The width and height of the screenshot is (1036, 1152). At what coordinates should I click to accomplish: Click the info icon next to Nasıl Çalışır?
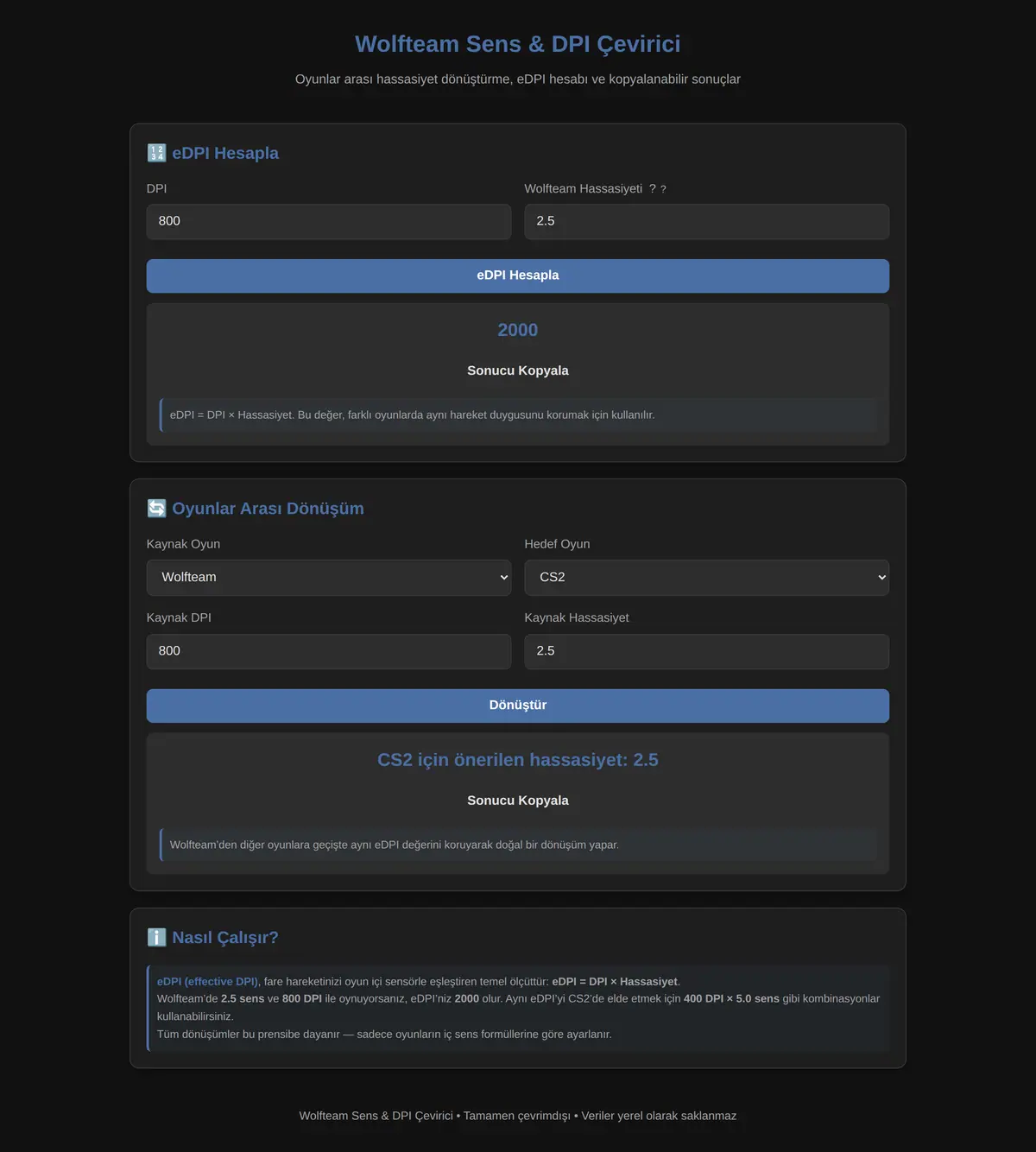tap(156, 938)
